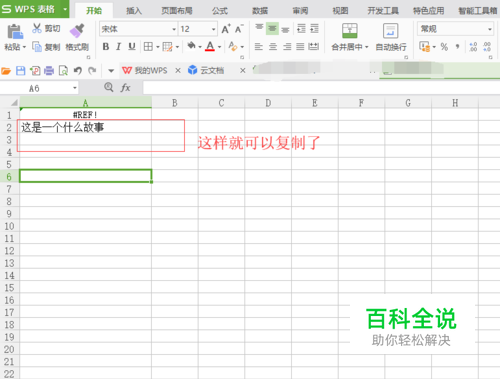
Task: Click the distributed alignment icon
Action: 313,47
